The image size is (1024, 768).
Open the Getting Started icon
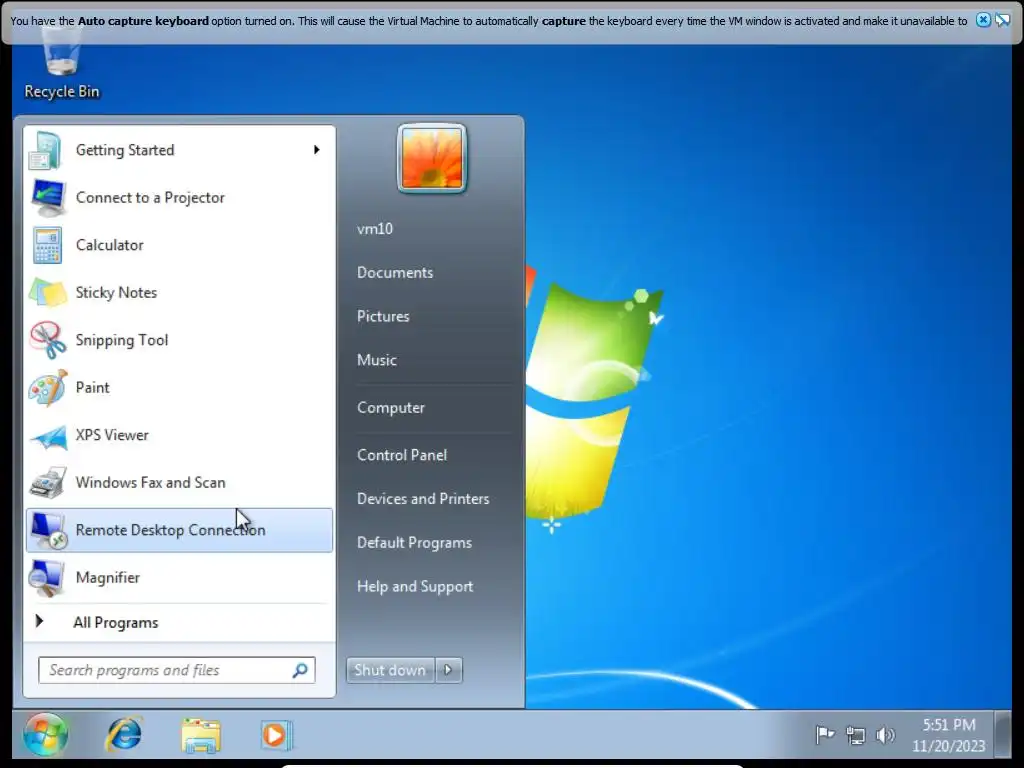click(x=46, y=150)
